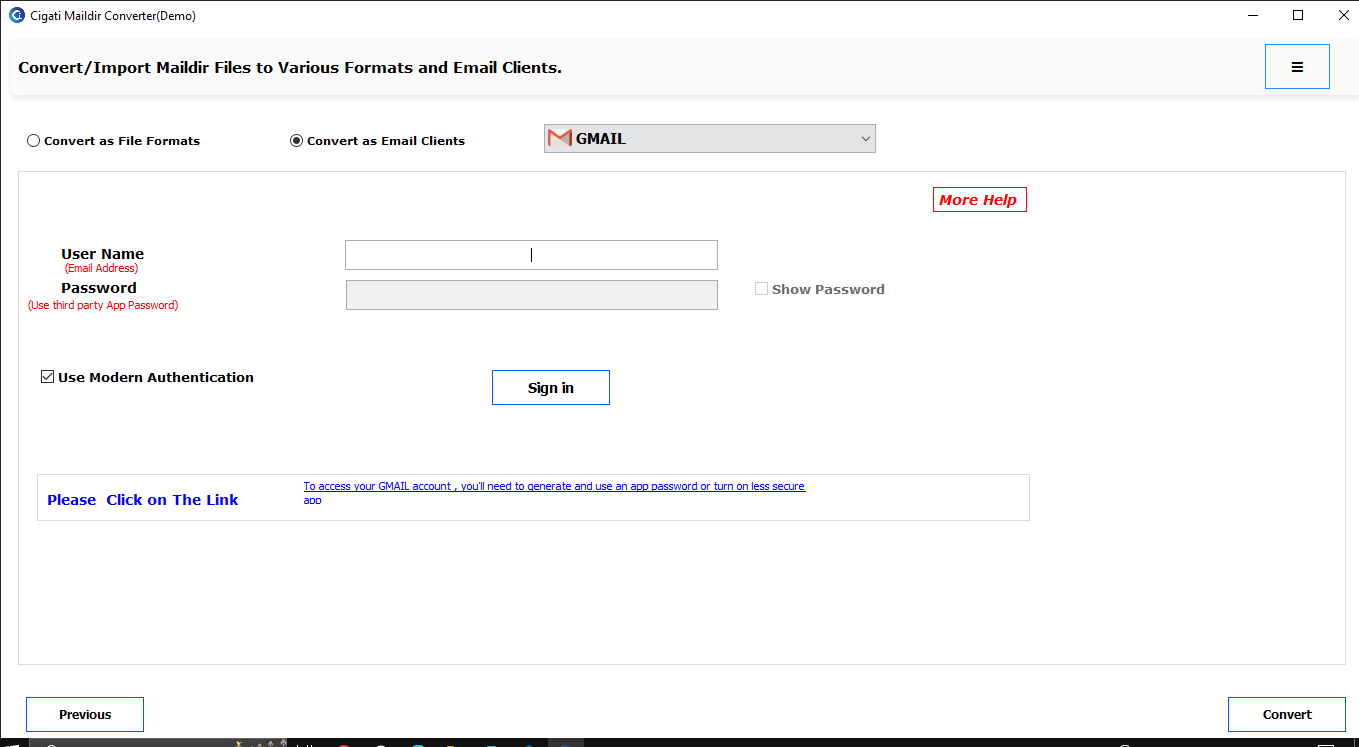Click the Convert button
Viewport: 1359px width, 747px height.
tap(1287, 714)
